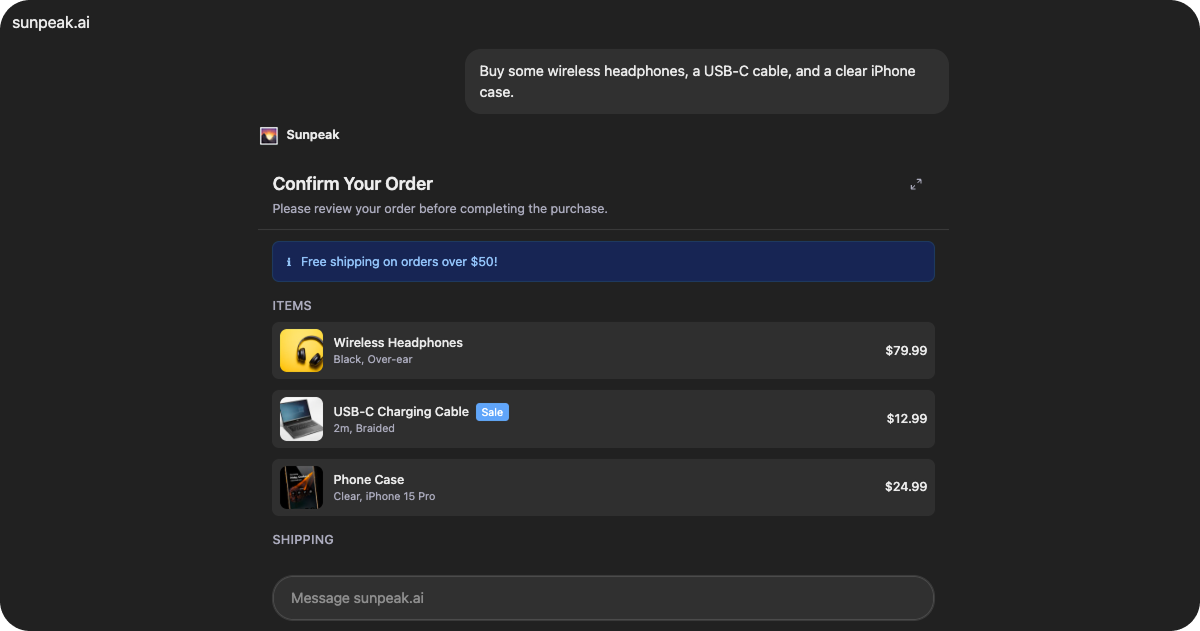Click the user's message bubble
The image size is (1200, 631).
[x=706, y=81]
